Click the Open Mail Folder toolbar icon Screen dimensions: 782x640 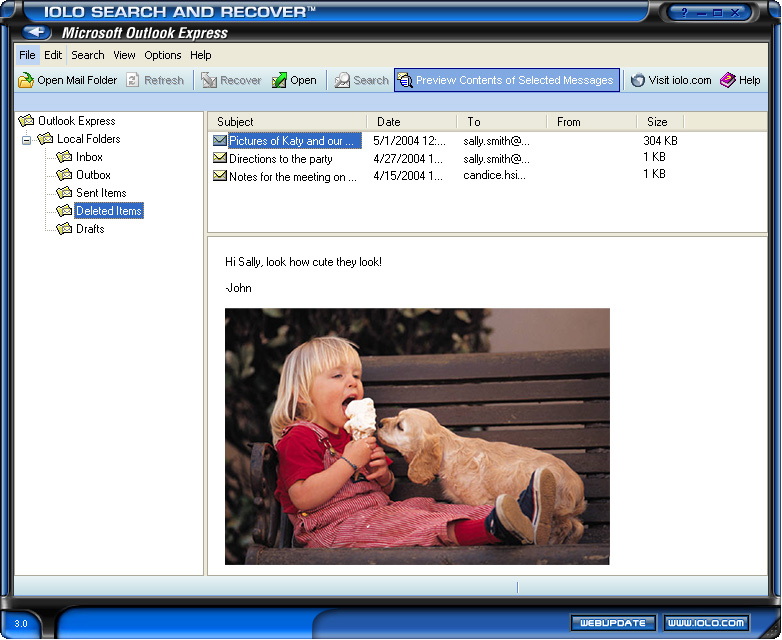click(25, 80)
